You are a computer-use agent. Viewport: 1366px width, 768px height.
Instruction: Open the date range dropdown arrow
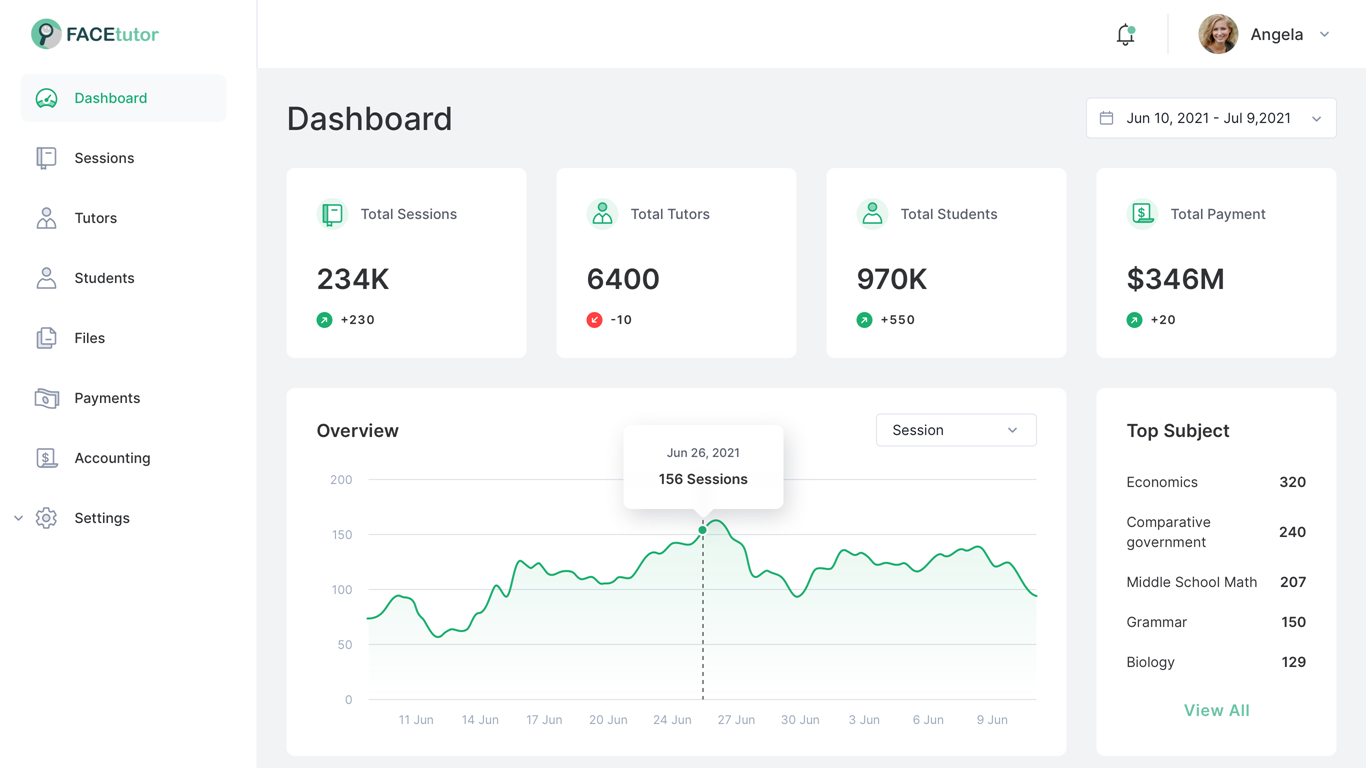pos(1316,119)
